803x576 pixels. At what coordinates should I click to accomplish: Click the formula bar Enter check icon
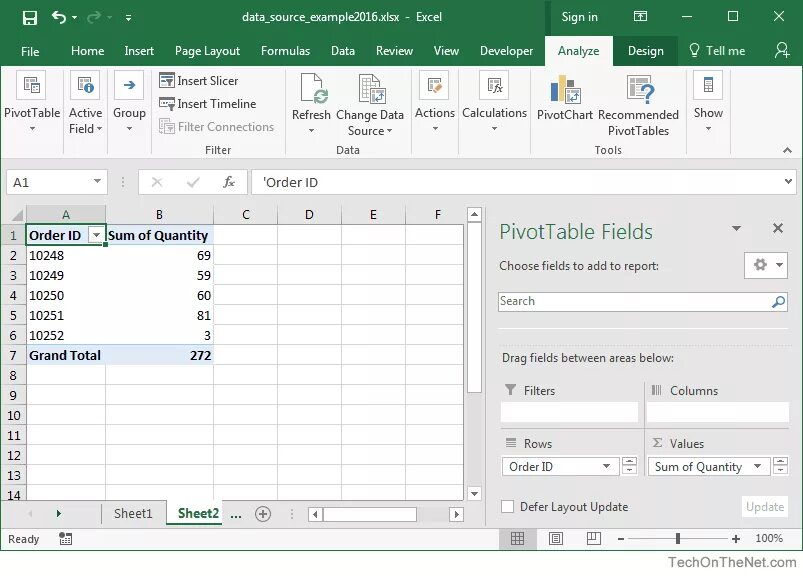tap(193, 182)
